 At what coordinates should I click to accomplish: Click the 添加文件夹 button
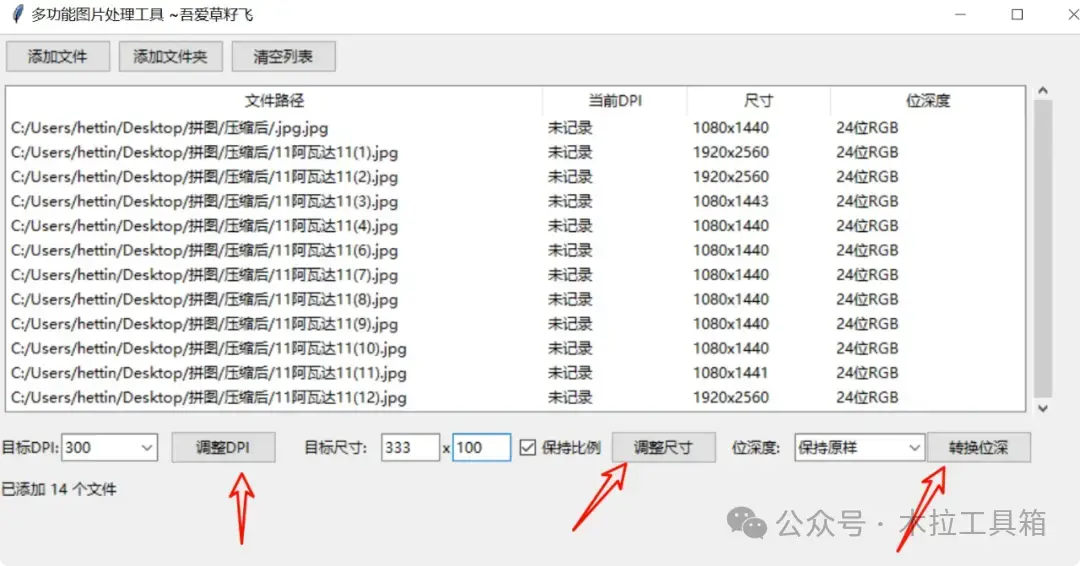170,56
